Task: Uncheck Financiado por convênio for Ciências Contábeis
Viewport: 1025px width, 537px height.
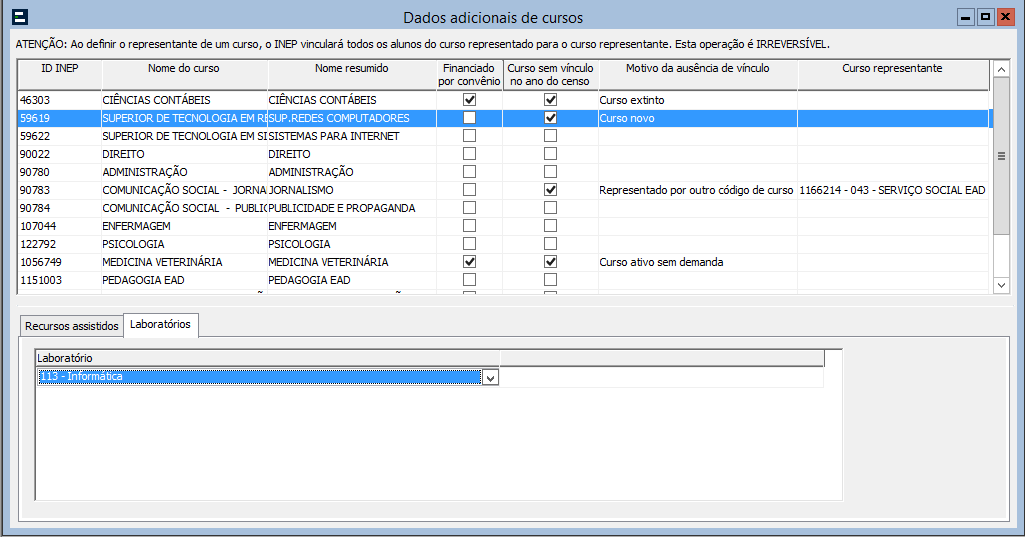Action: click(x=469, y=100)
